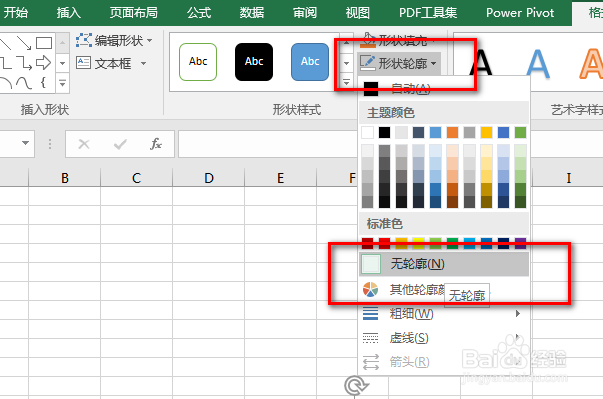
Task: Choose the 自动(A) automatic color option
Action: pyautogui.click(x=444, y=89)
